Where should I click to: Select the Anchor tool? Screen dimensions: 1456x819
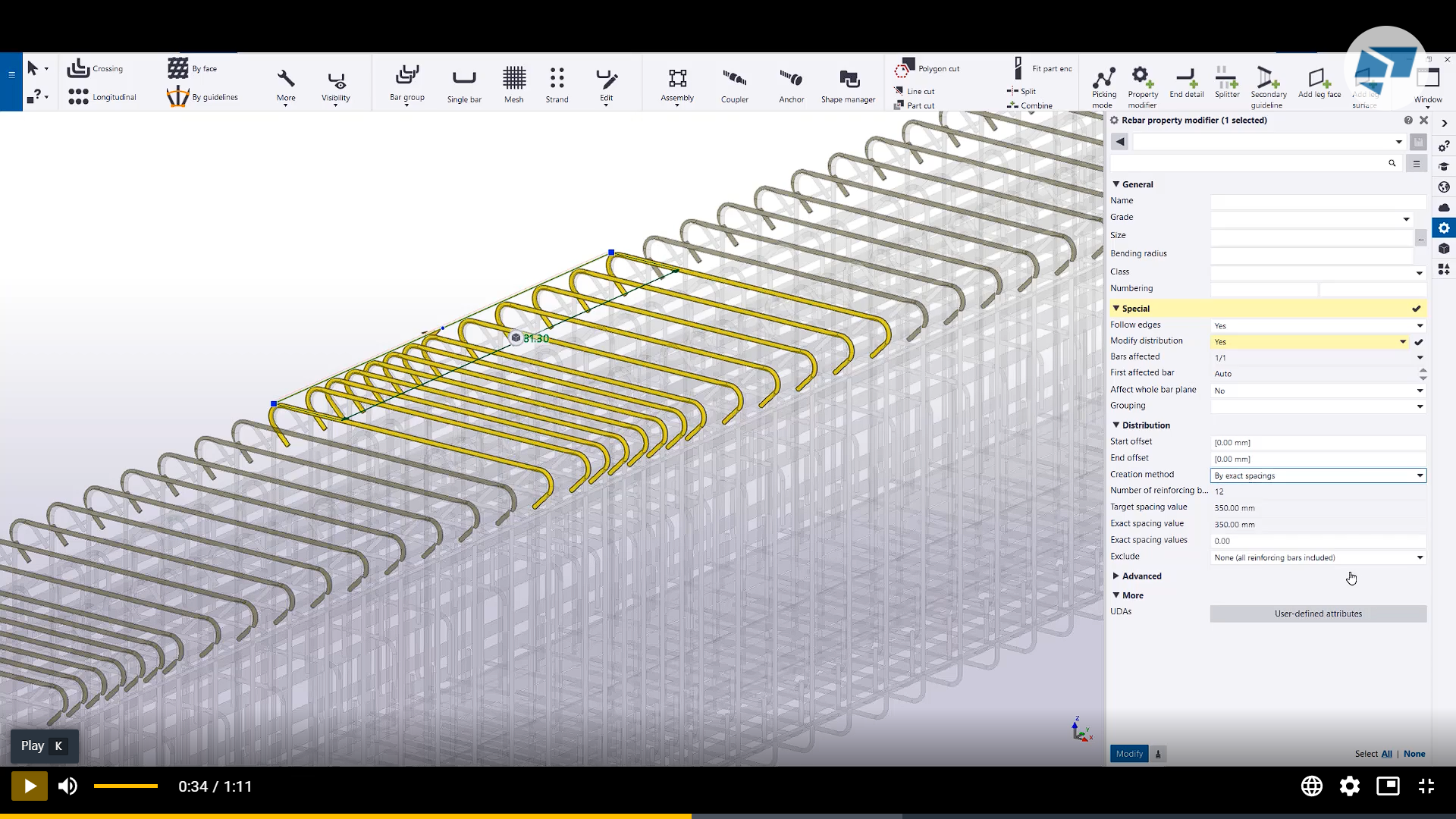791,83
